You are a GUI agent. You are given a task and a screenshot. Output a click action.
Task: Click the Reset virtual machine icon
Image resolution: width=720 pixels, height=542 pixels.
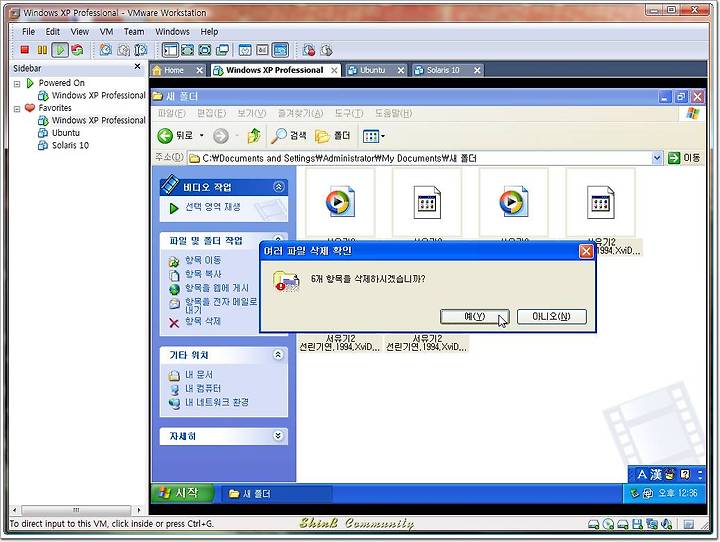[77, 50]
